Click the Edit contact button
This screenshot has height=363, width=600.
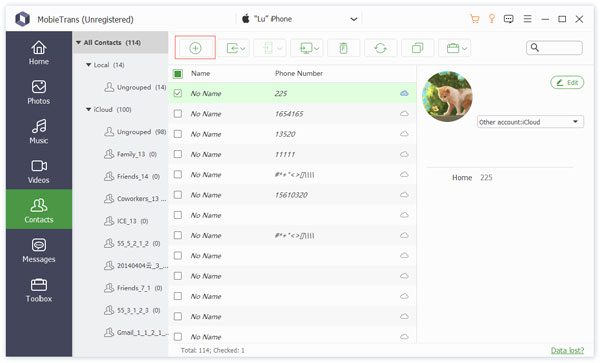point(567,82)
